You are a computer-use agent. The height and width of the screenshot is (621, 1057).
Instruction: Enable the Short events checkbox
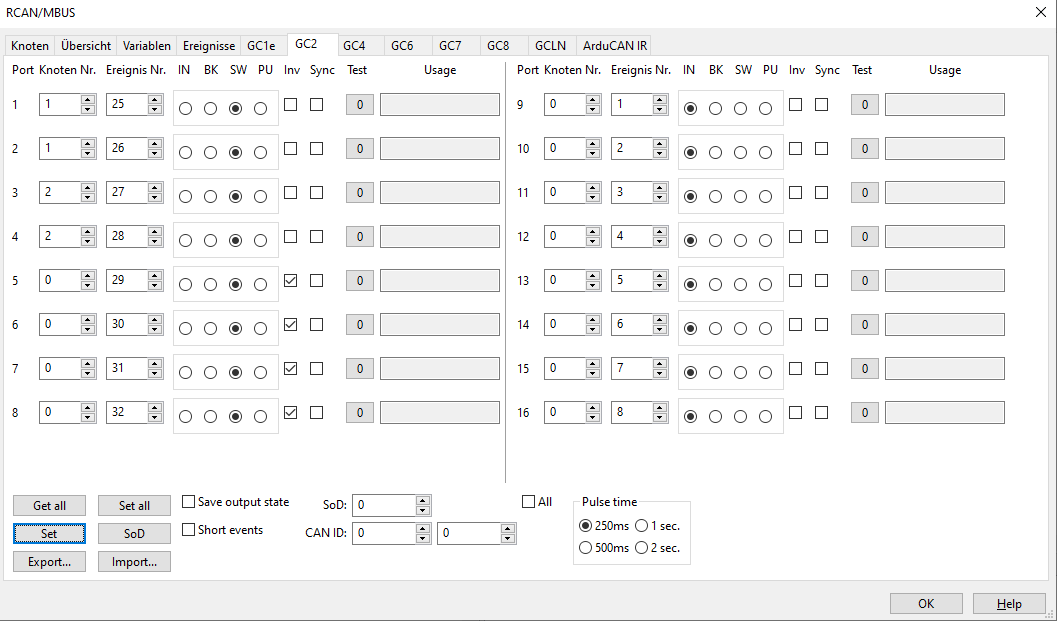[x=189, y=530]
